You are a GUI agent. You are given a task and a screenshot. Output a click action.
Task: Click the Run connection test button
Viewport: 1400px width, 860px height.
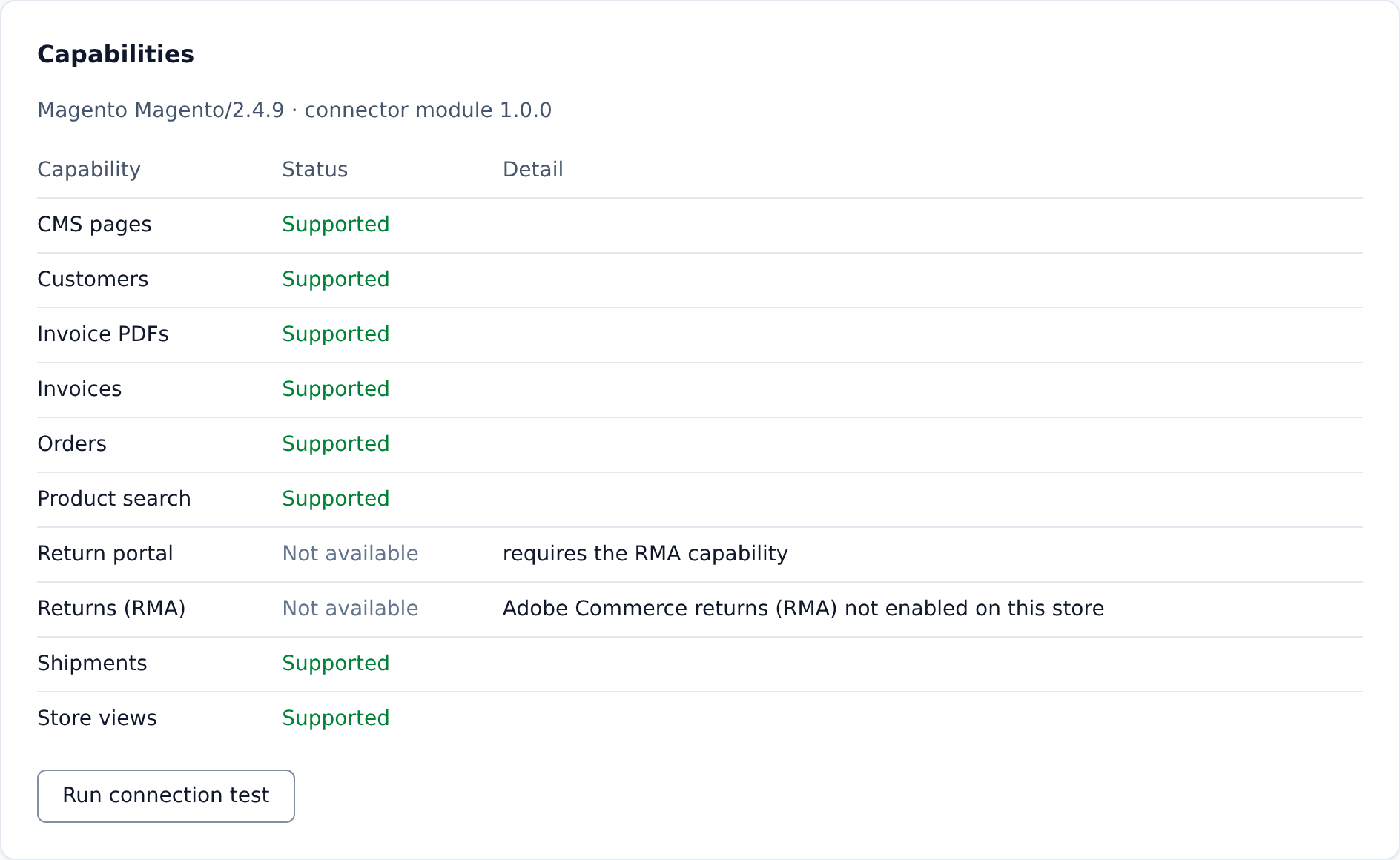tap(166, 795)
